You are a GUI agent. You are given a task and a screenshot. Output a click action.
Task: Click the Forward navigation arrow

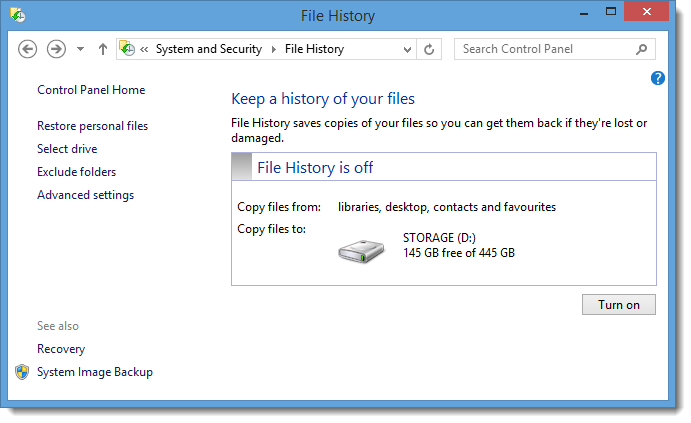(x=56, y=49)
